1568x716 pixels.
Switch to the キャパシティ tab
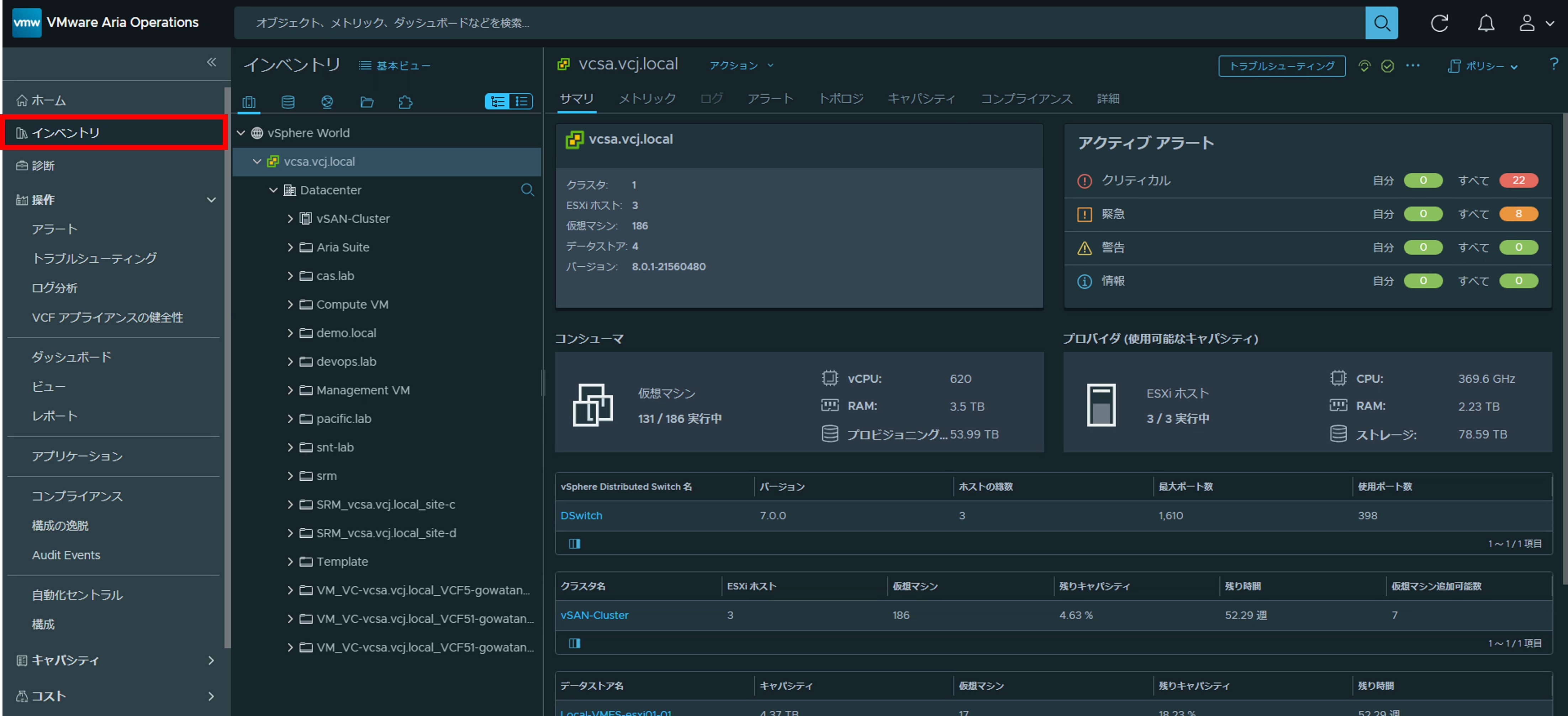(x=921, y=99)
